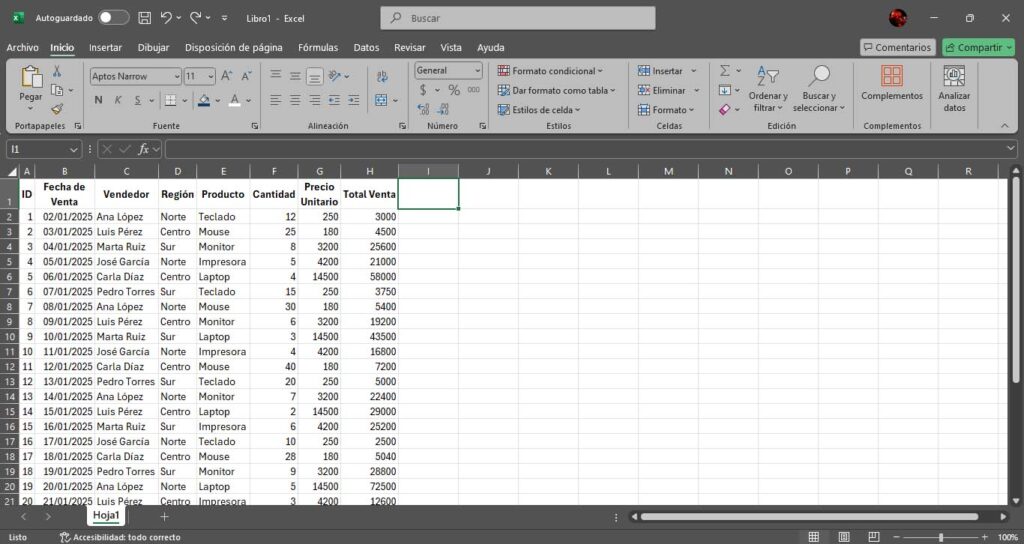The image size is (1024, 544).
Task: Click the Save icon in title bar
Action: pyautogui.click(x=145, y=18)
